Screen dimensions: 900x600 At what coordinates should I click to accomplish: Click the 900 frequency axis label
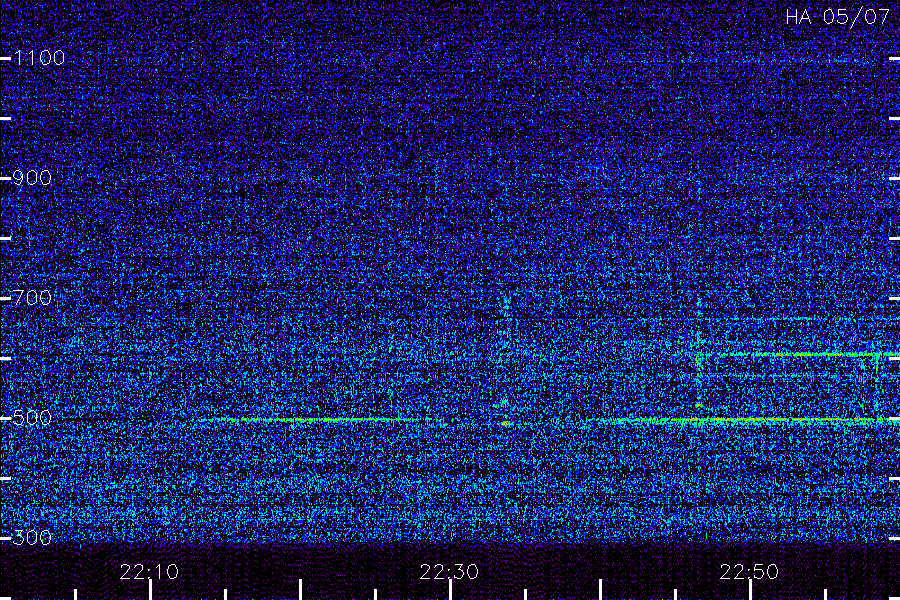click(32, 177)
